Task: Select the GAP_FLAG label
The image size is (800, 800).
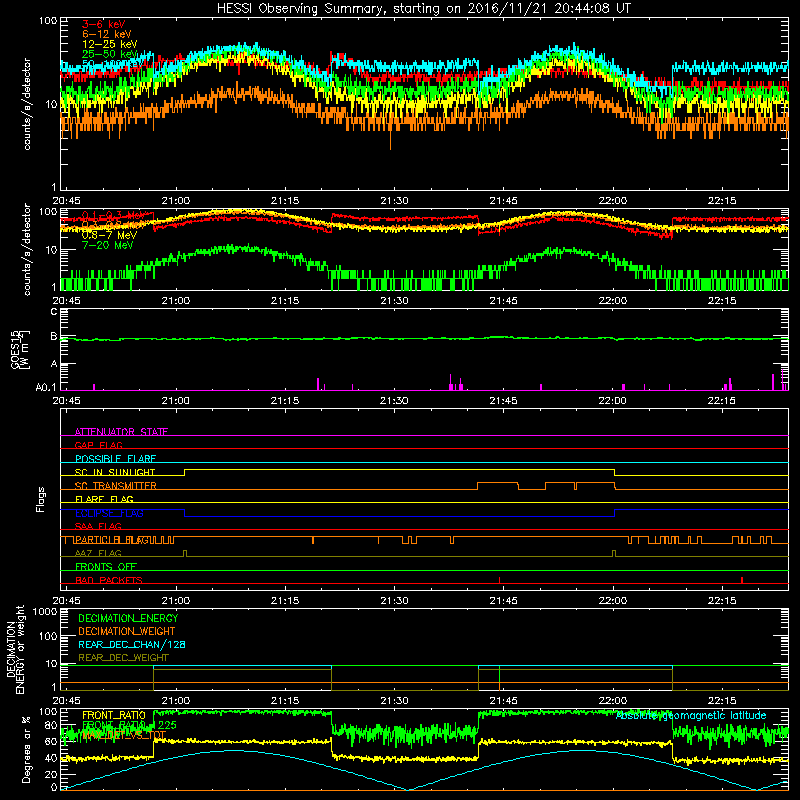Action: point(98,445)
